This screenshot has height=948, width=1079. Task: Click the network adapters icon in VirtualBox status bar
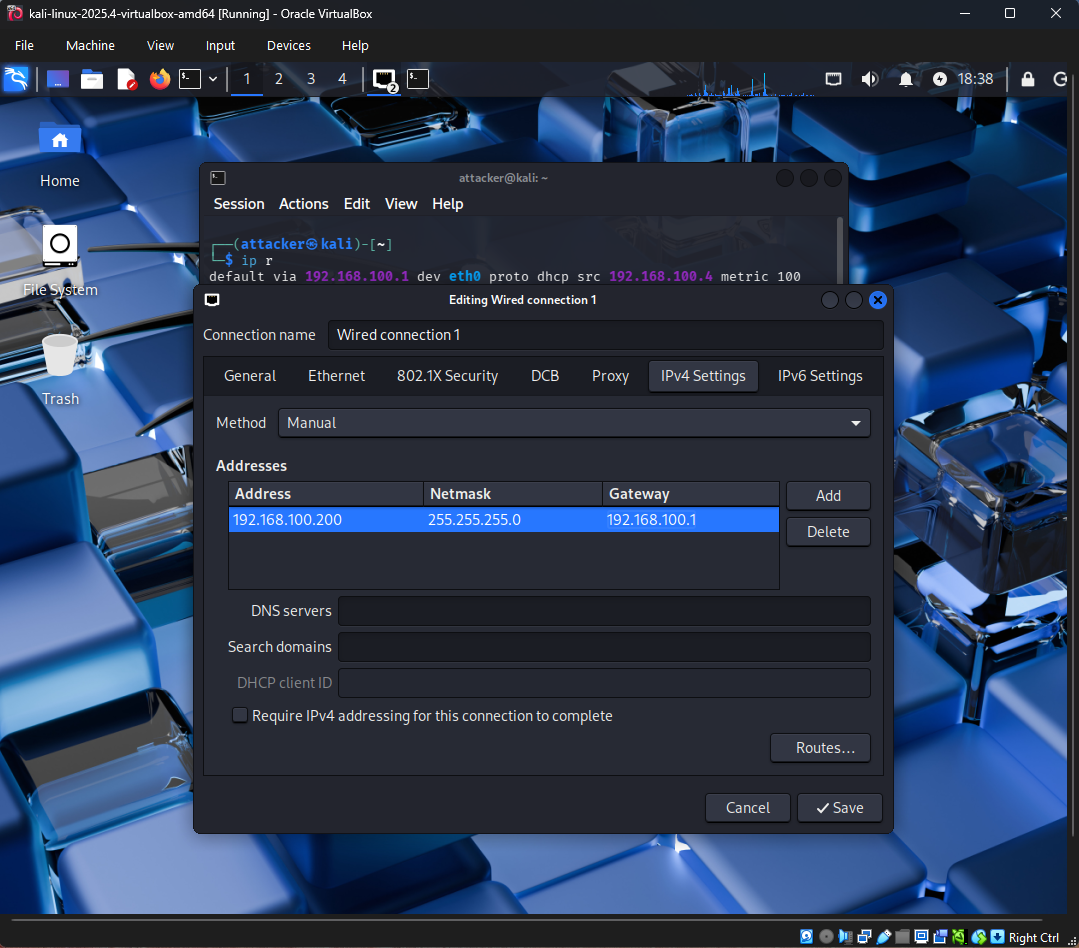click(x=865, y=937)
